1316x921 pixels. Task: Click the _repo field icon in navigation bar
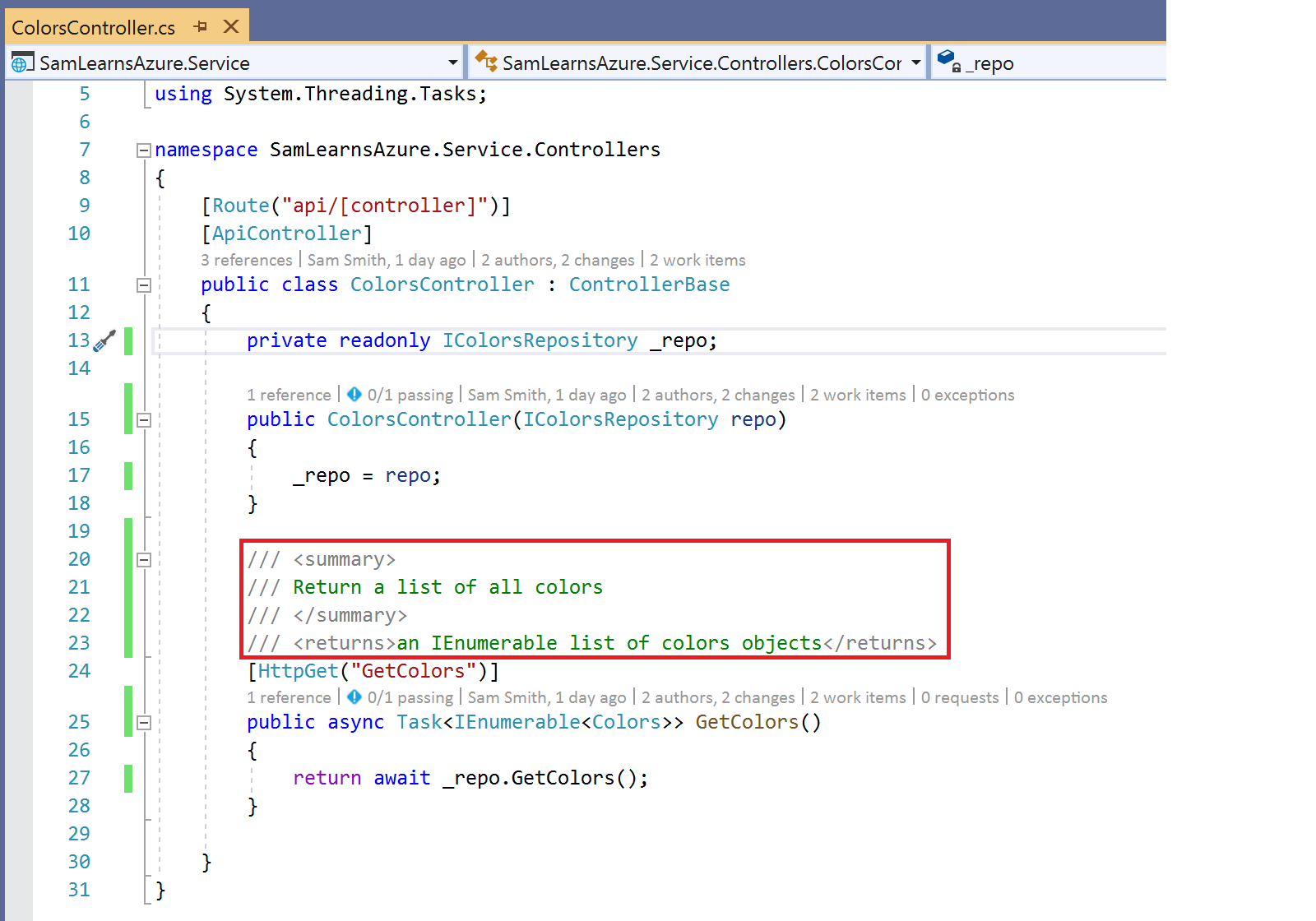948,62
